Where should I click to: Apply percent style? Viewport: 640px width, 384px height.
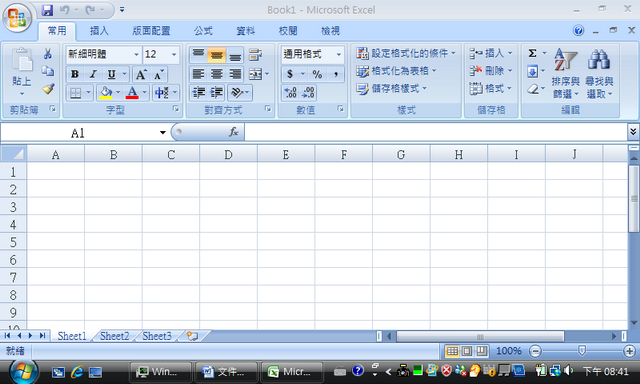click(317, 74)
